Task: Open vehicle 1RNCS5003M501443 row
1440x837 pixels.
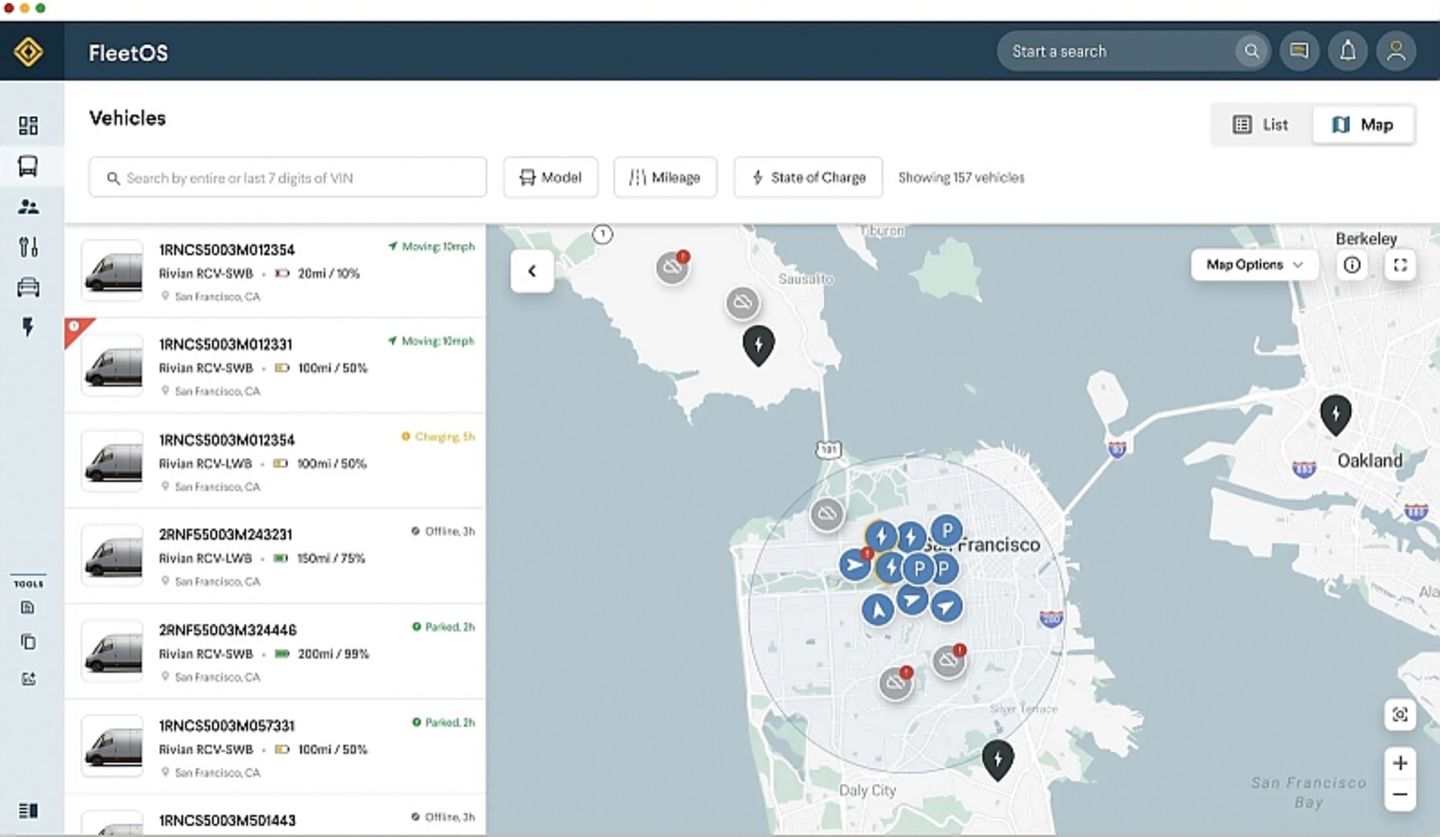Action: [275, 816]
